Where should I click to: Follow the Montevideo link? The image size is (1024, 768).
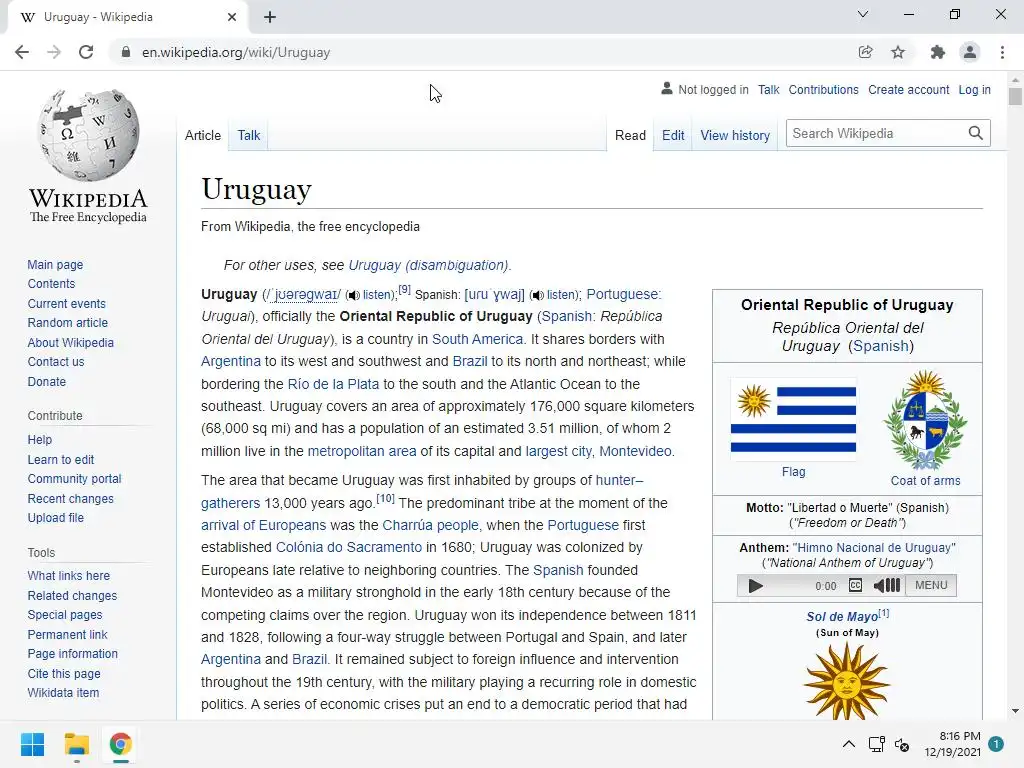pos(635,451)
